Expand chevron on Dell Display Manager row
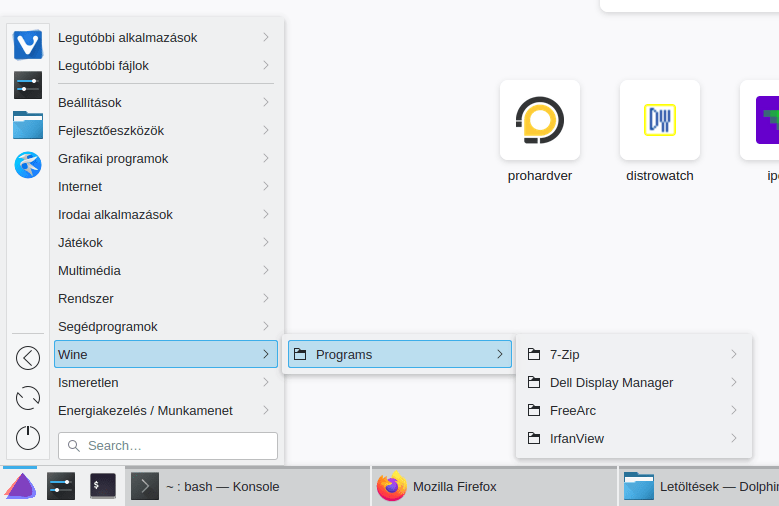 click(734, 382)
